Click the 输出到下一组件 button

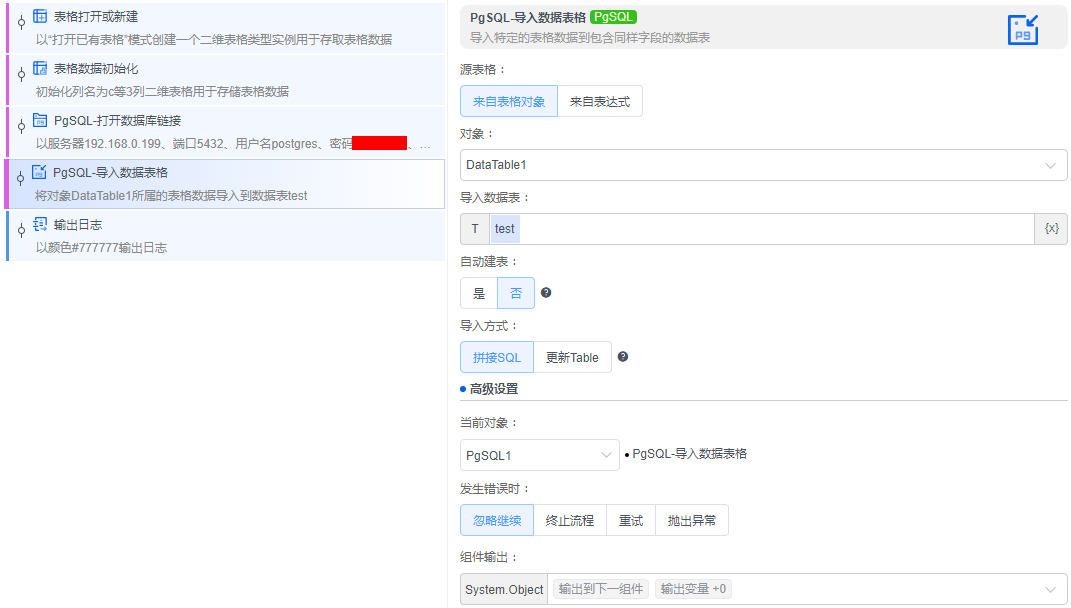click(x=600, y=588)
